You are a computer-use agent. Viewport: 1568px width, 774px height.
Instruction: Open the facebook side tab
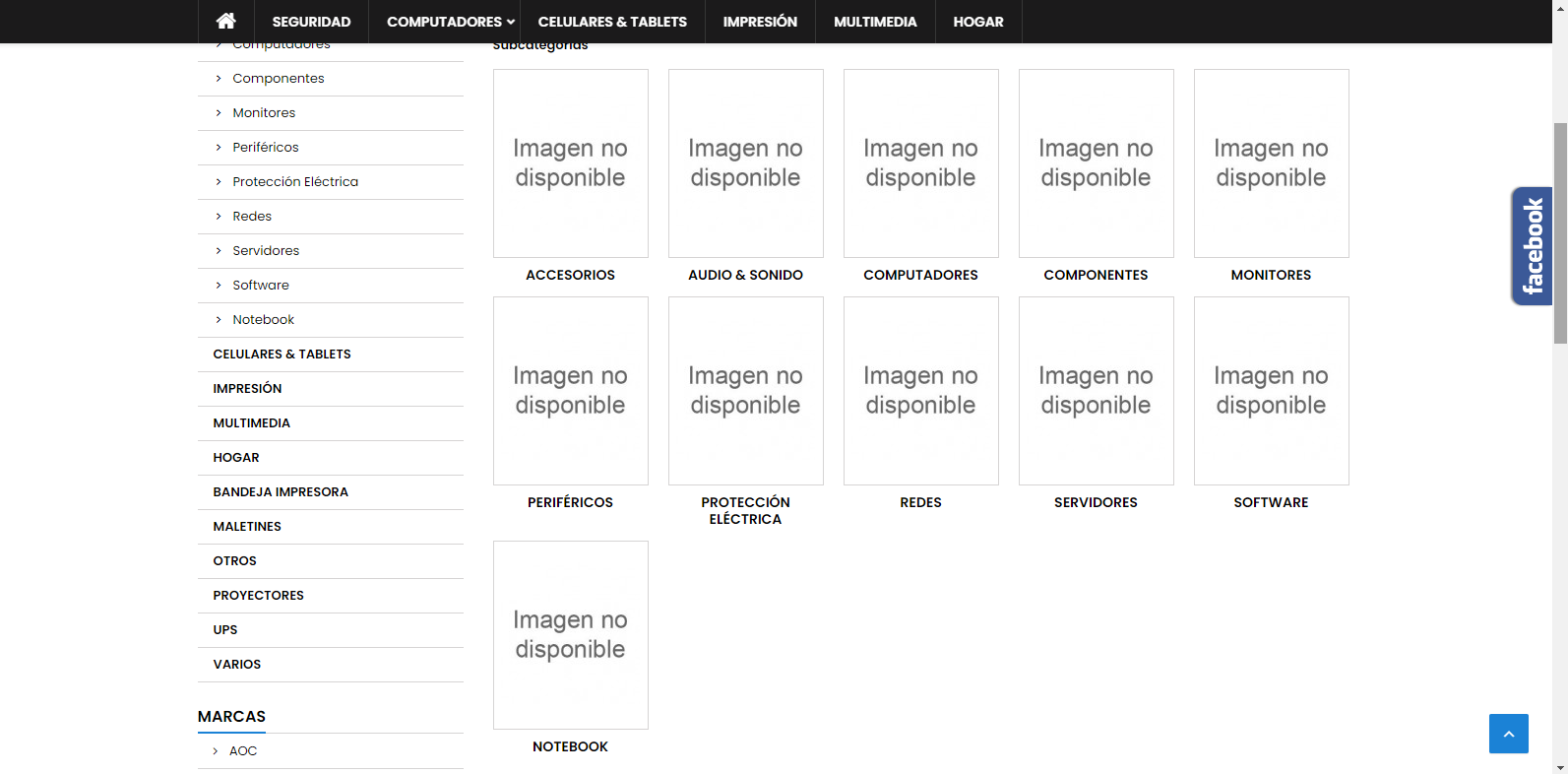(x=1532, y=246)
